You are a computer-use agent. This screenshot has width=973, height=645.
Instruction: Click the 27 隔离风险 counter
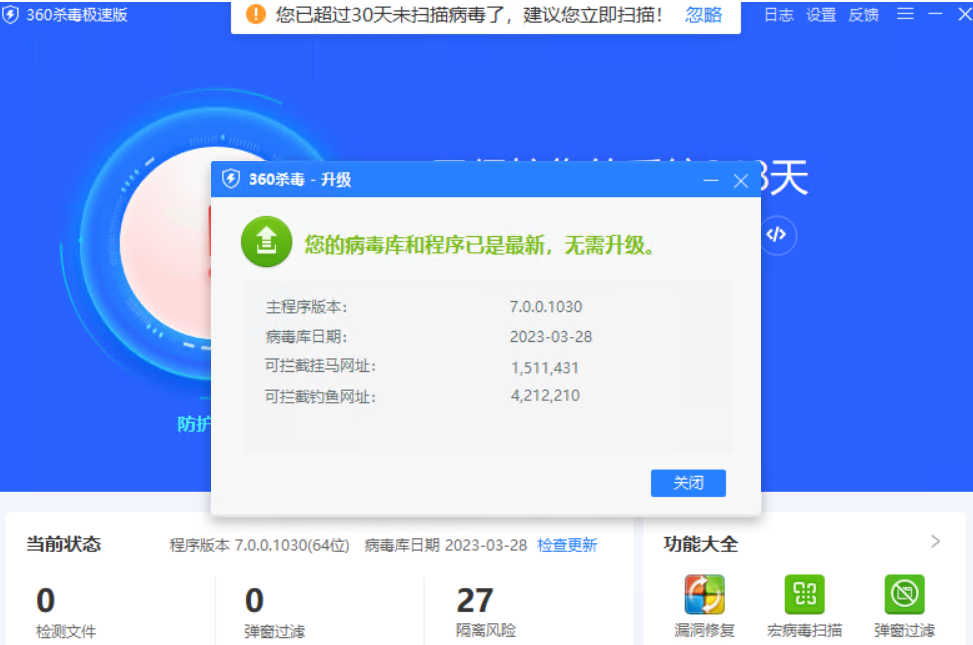click(x=485, y=611)
